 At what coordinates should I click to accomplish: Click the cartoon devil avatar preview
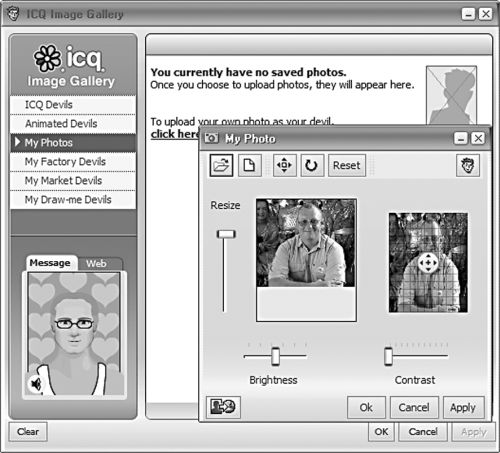click(x=74, y=334)
